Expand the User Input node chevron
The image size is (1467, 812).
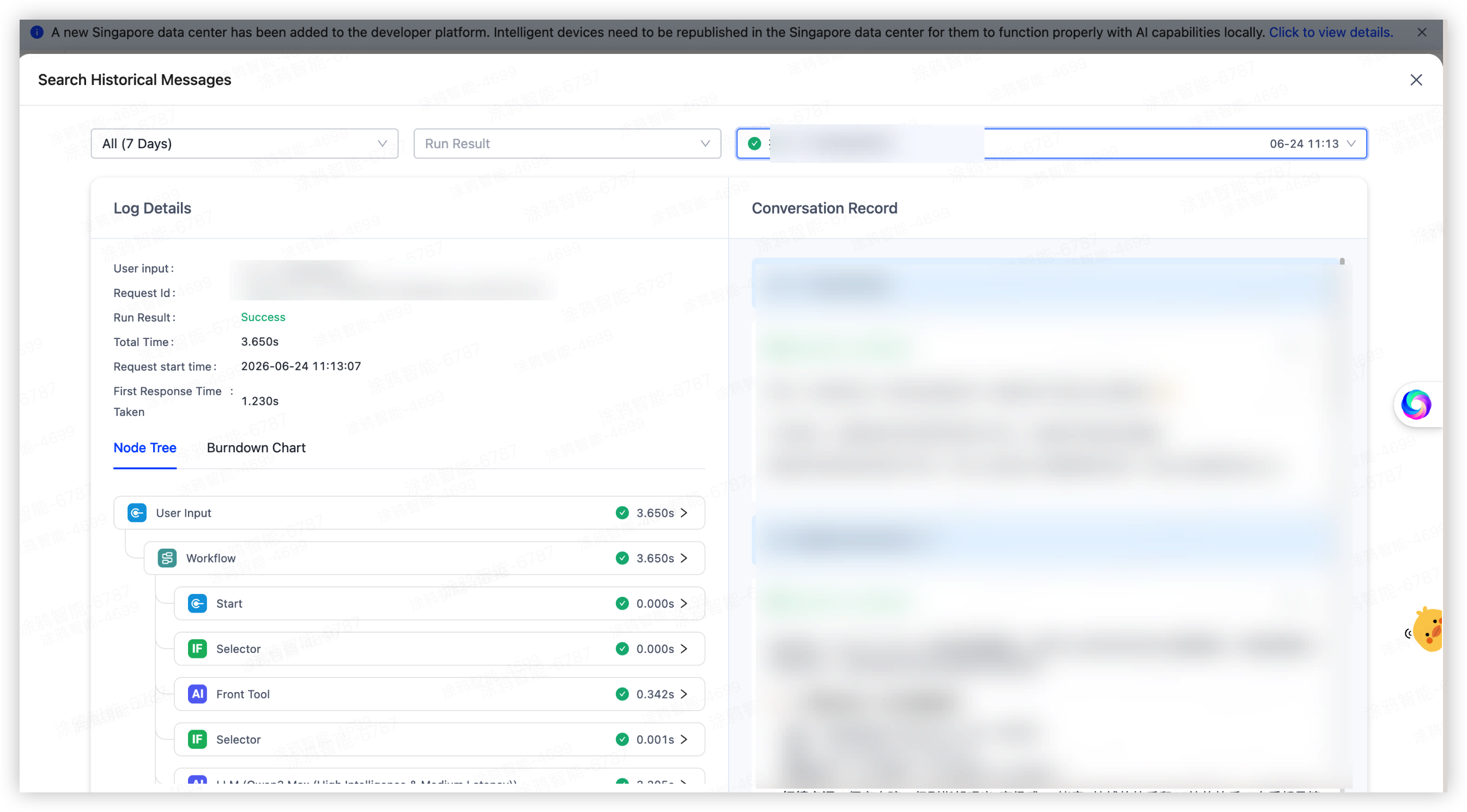[x=684, y=512]
